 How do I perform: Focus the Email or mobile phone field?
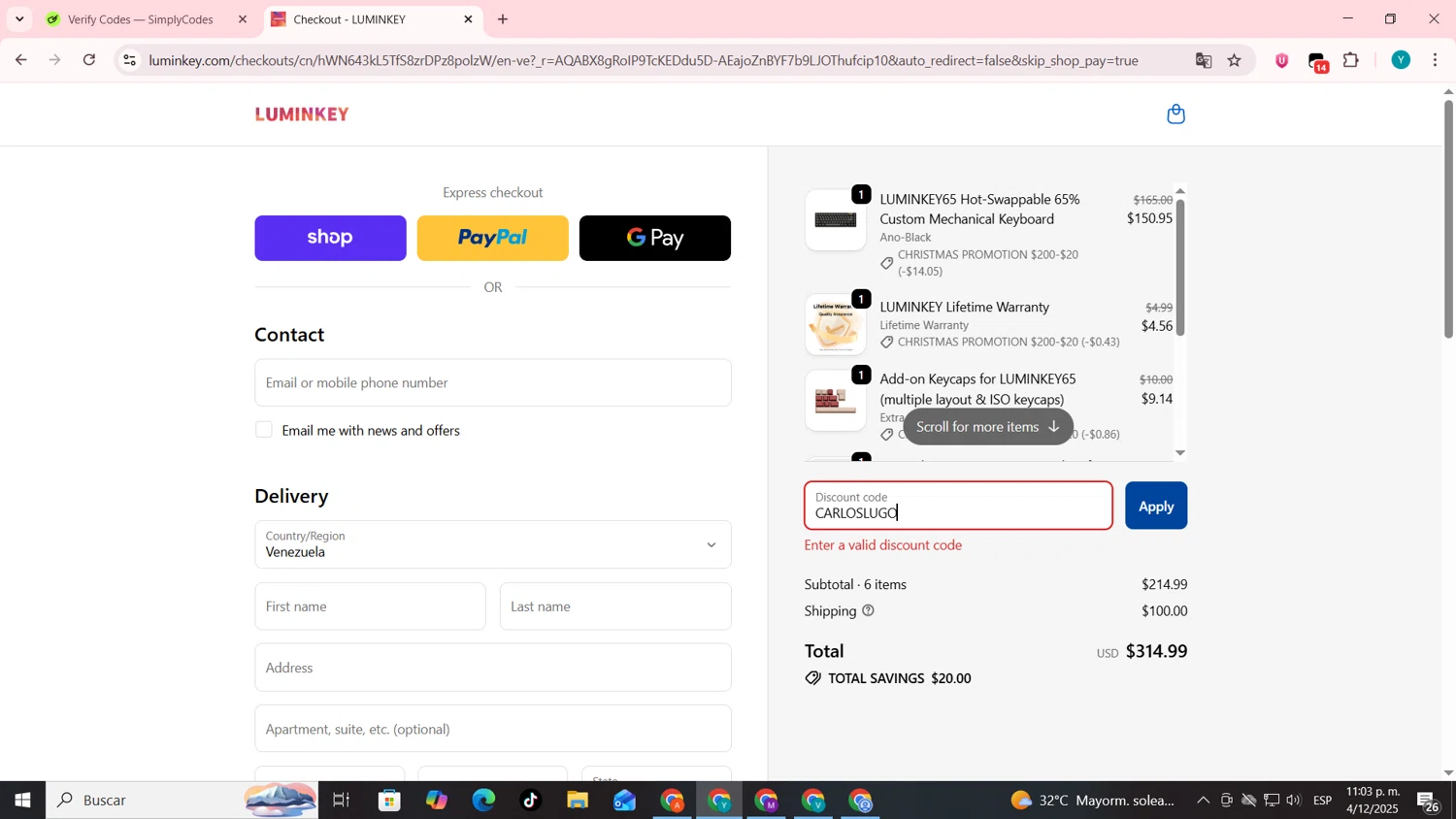493,382
